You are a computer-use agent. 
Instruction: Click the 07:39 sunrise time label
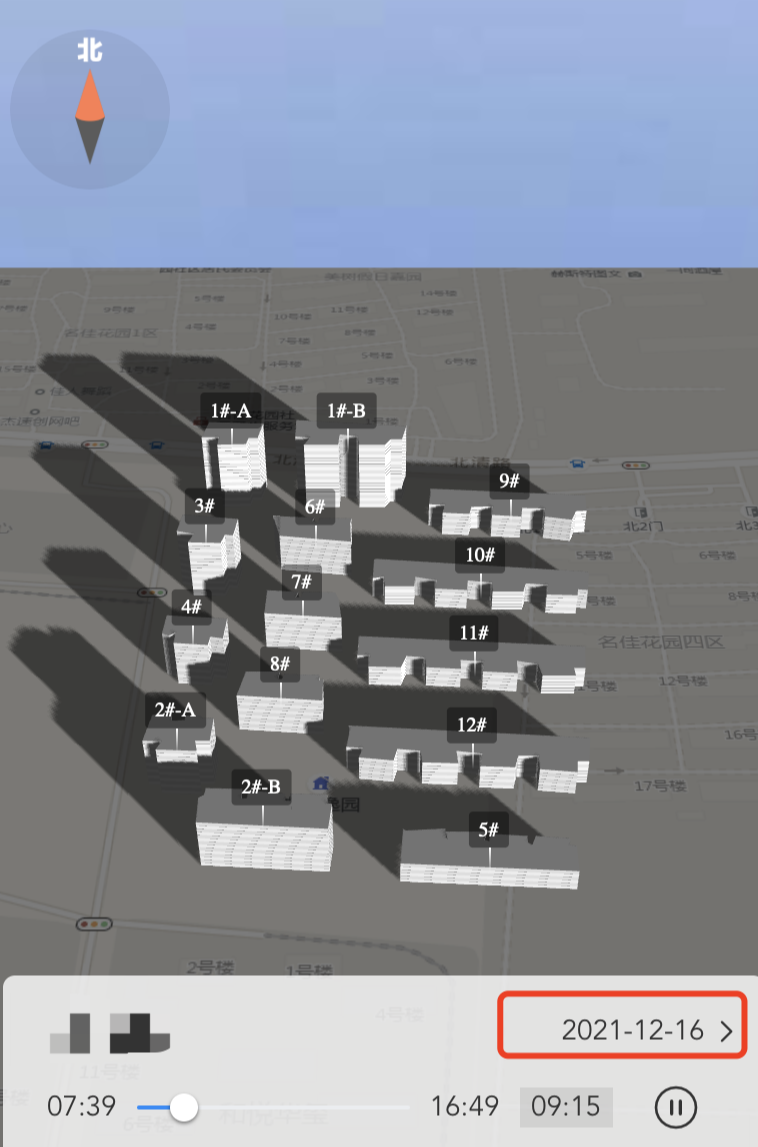coord(81,1107)
